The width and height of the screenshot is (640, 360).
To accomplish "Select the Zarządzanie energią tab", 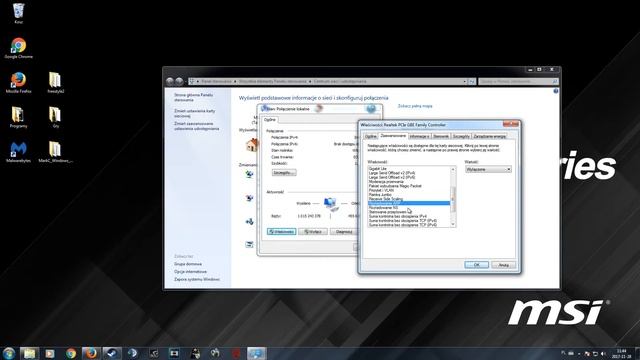I will [490, 136].
